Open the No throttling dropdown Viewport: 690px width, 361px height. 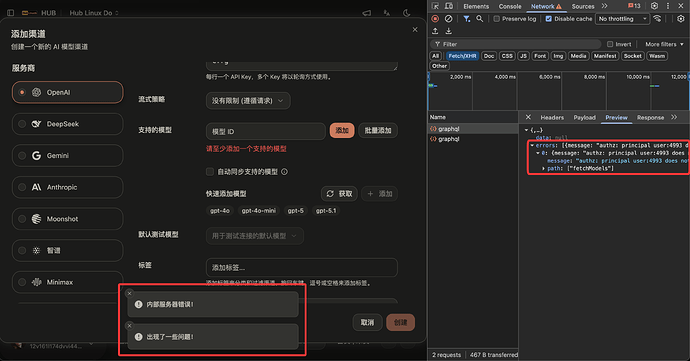(623, 19)
